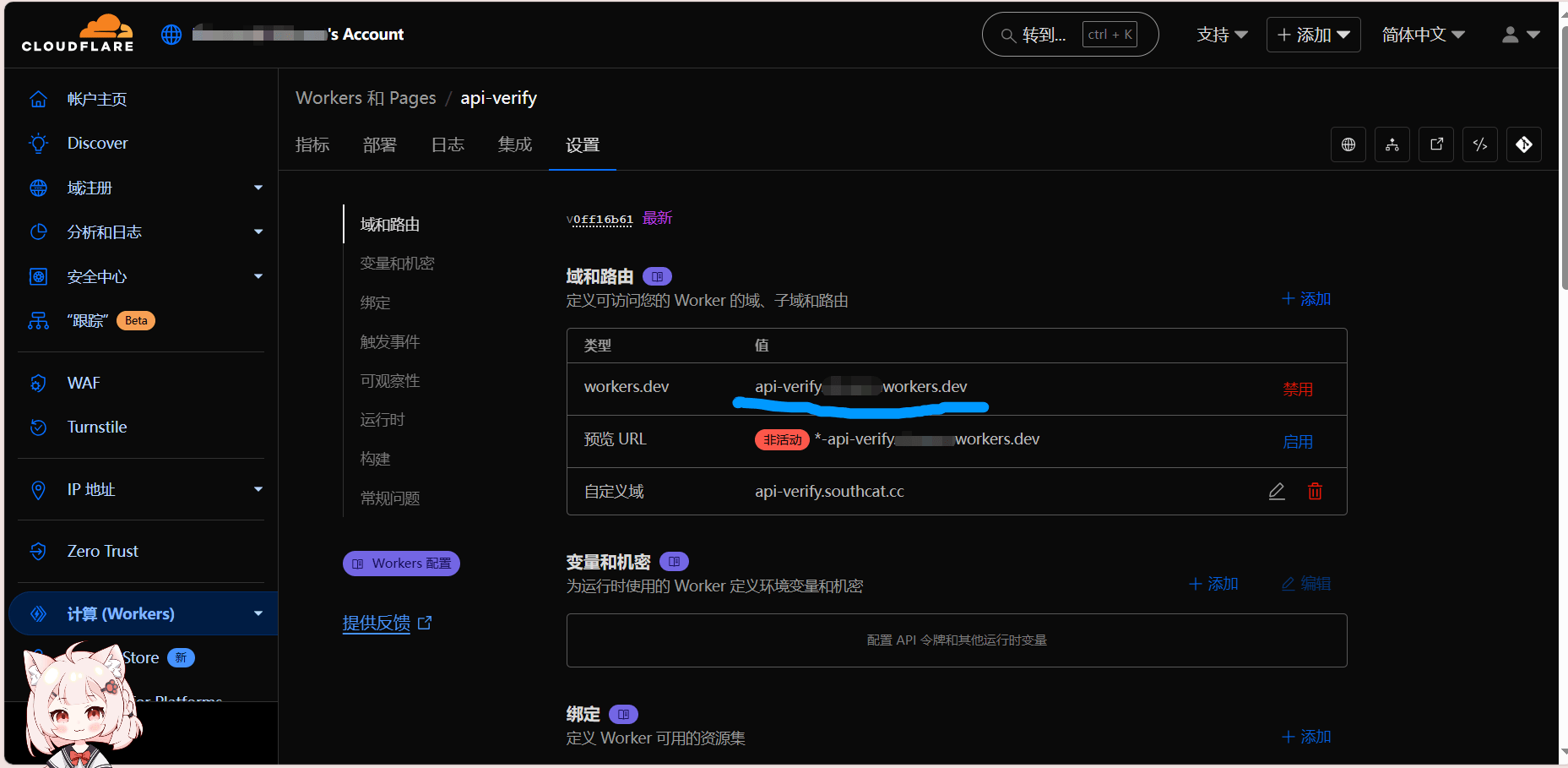Click the 提供反馈 feedback link
Viewport: 1568px width, 768px height.
(377, 624)
